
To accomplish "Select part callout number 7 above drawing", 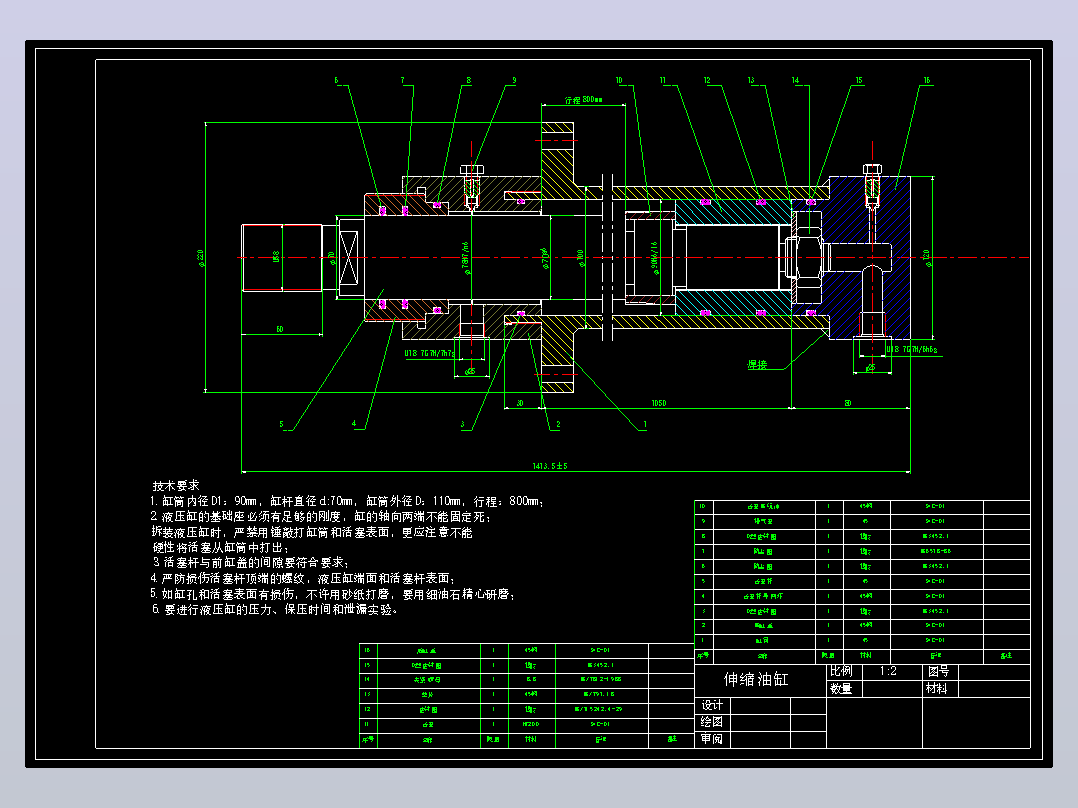I will coord(403,80).
